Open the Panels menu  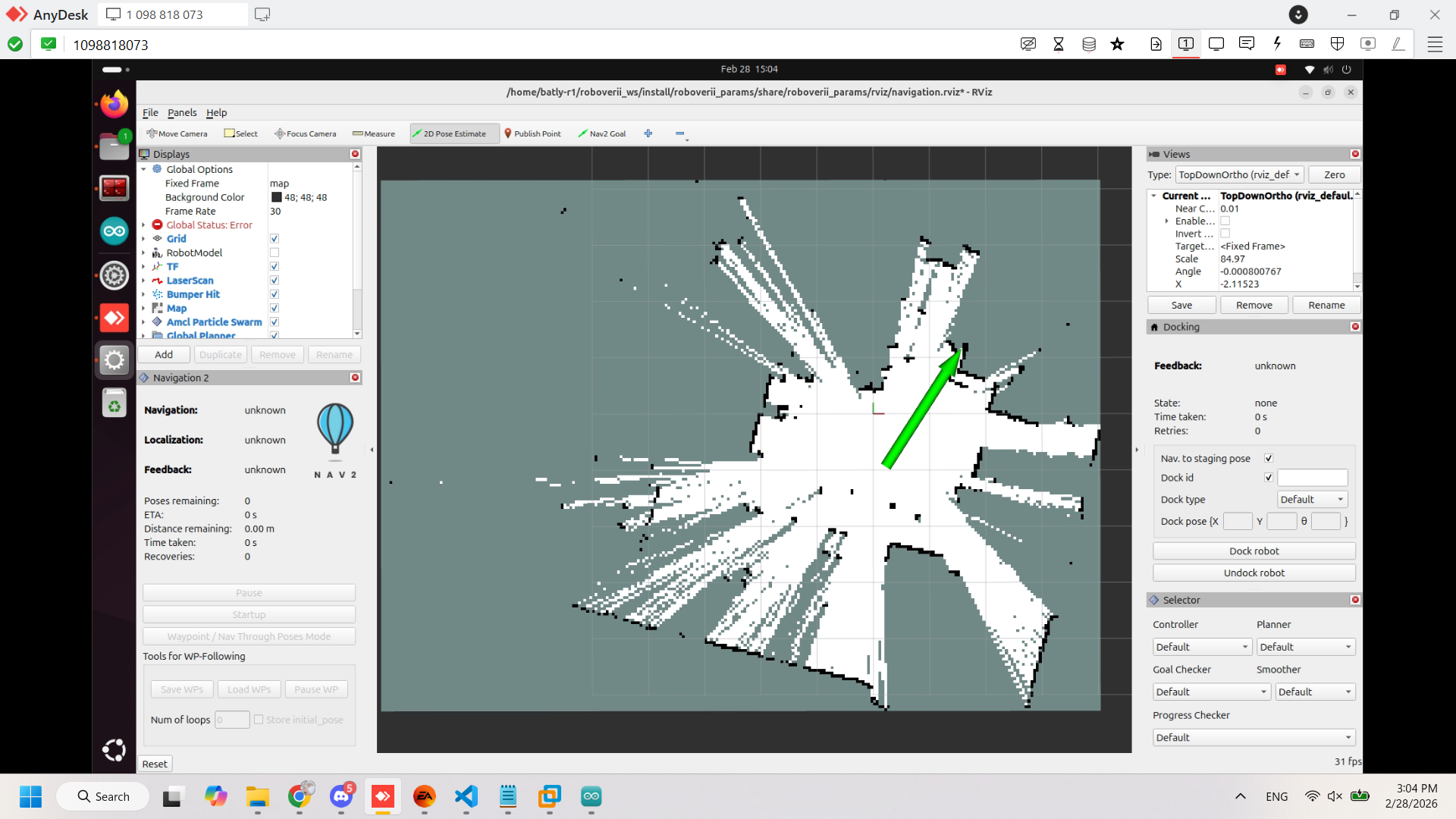coord(182,112)
